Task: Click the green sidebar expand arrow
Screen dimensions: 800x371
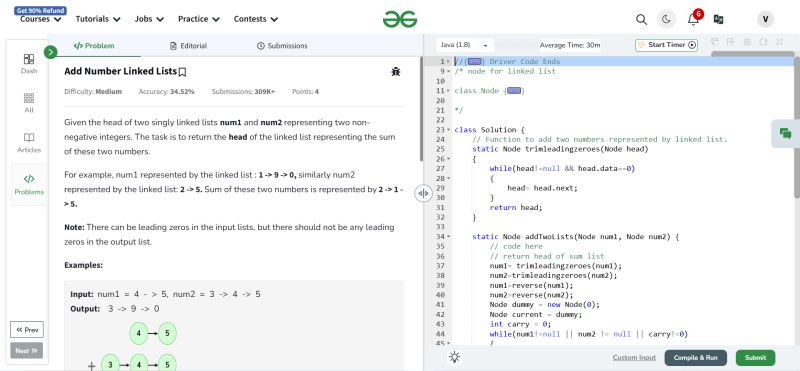Action: 51,52
